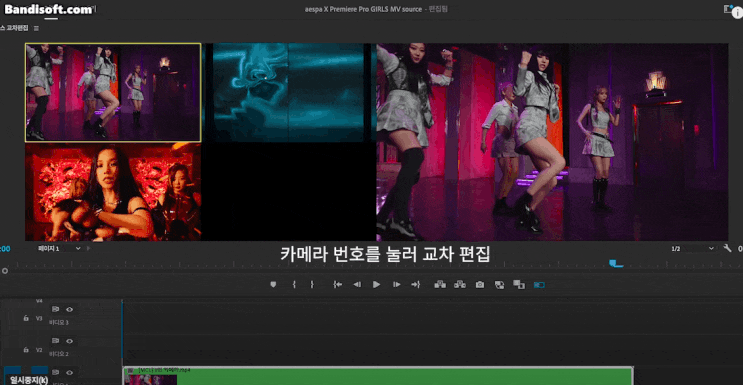The image size is (743, 385).
Task: Click the workspace icon near top right
Action: click(x=727, y=9)
